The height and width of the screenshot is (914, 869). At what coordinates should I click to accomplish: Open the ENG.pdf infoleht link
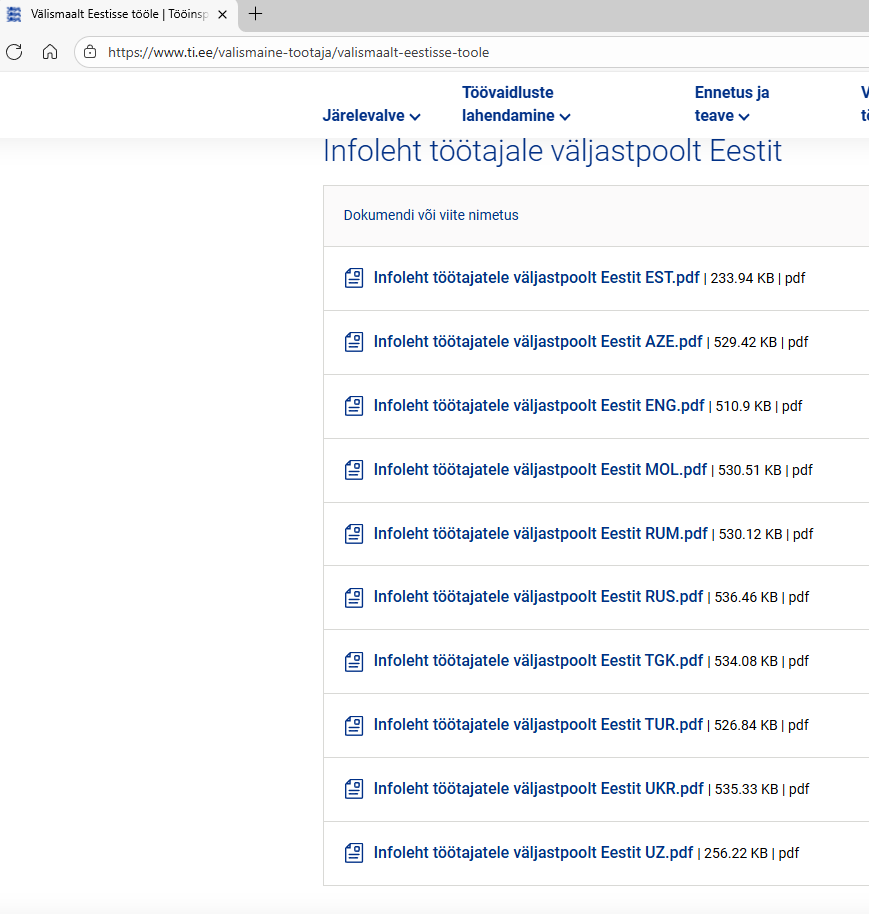pyautogui.click(x=539, y=406)
